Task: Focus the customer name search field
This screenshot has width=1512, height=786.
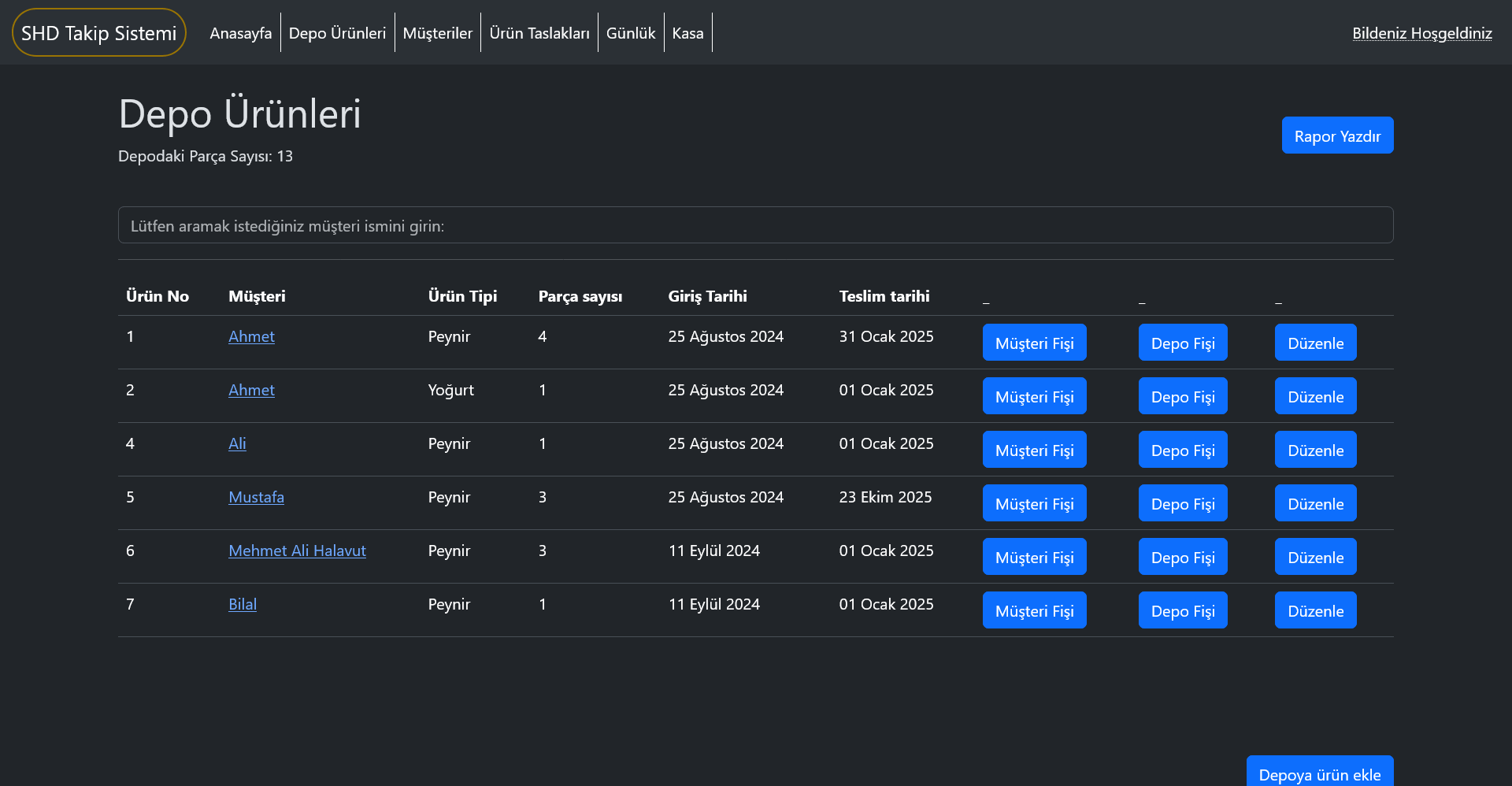Action: point(755,226)
